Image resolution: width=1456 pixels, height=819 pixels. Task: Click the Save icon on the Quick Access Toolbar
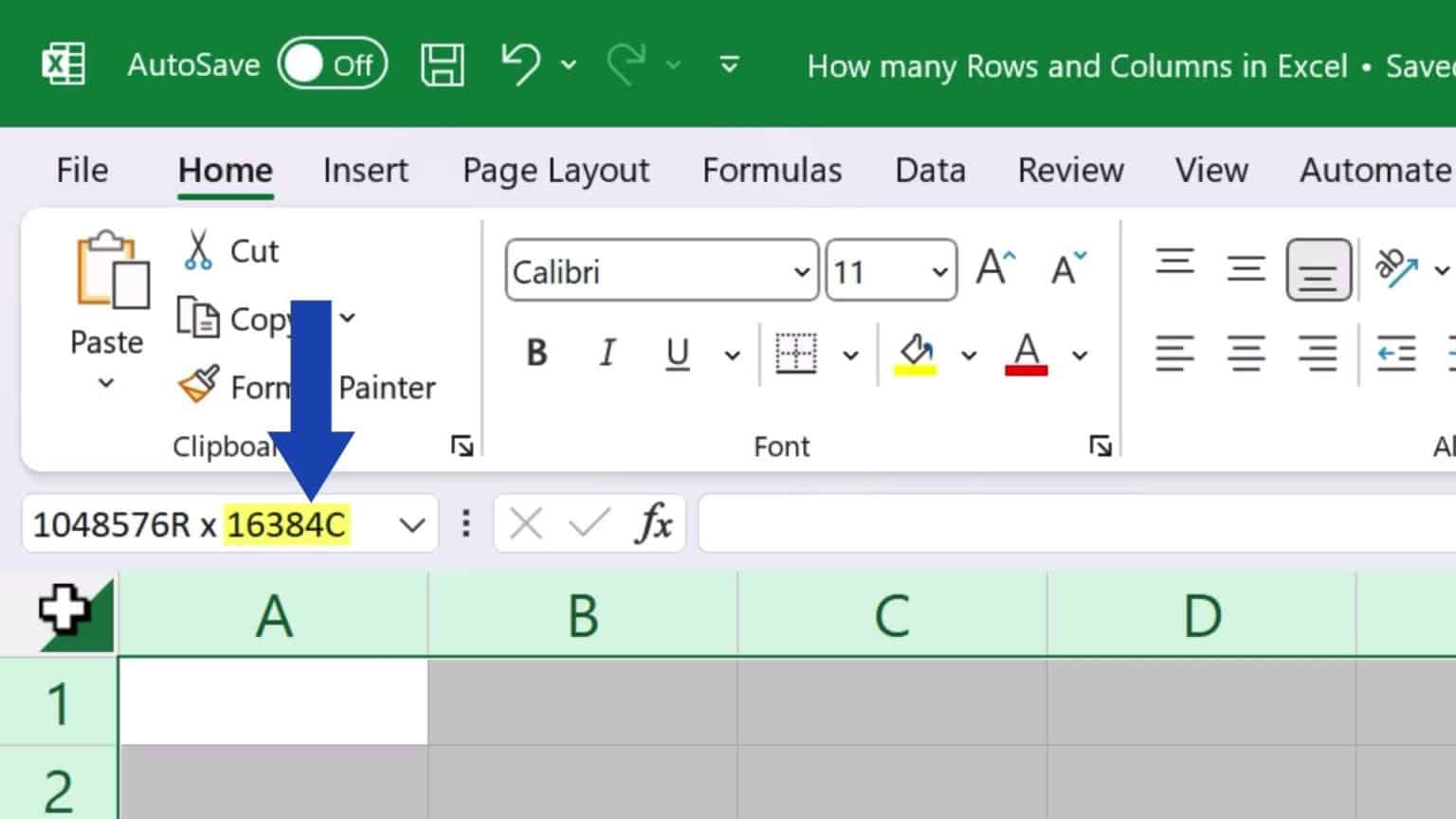click(442, 64)
